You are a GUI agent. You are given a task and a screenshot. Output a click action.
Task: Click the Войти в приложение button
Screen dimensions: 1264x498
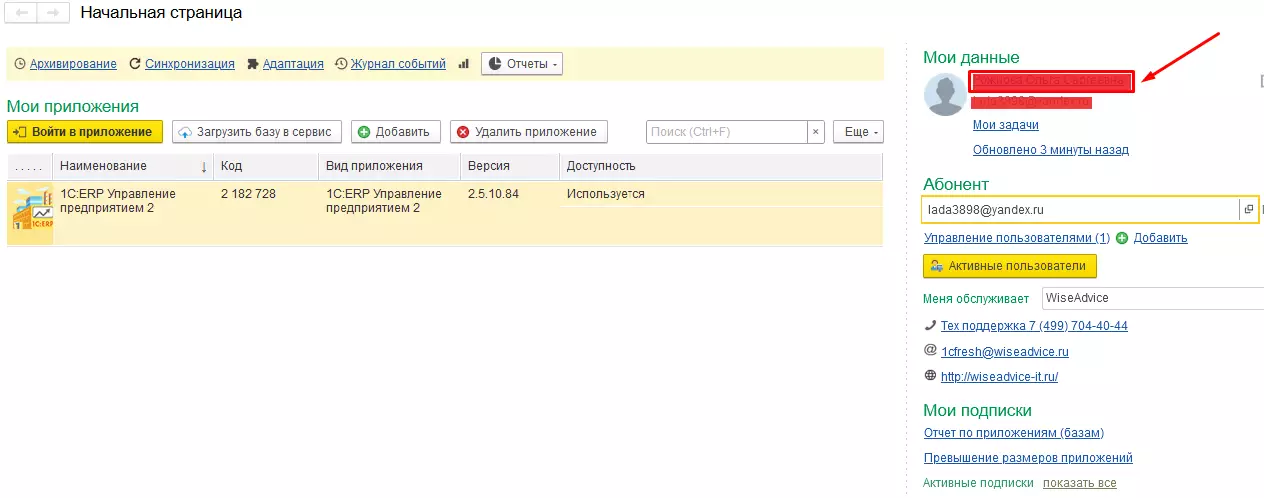click(x=85, y=132)
